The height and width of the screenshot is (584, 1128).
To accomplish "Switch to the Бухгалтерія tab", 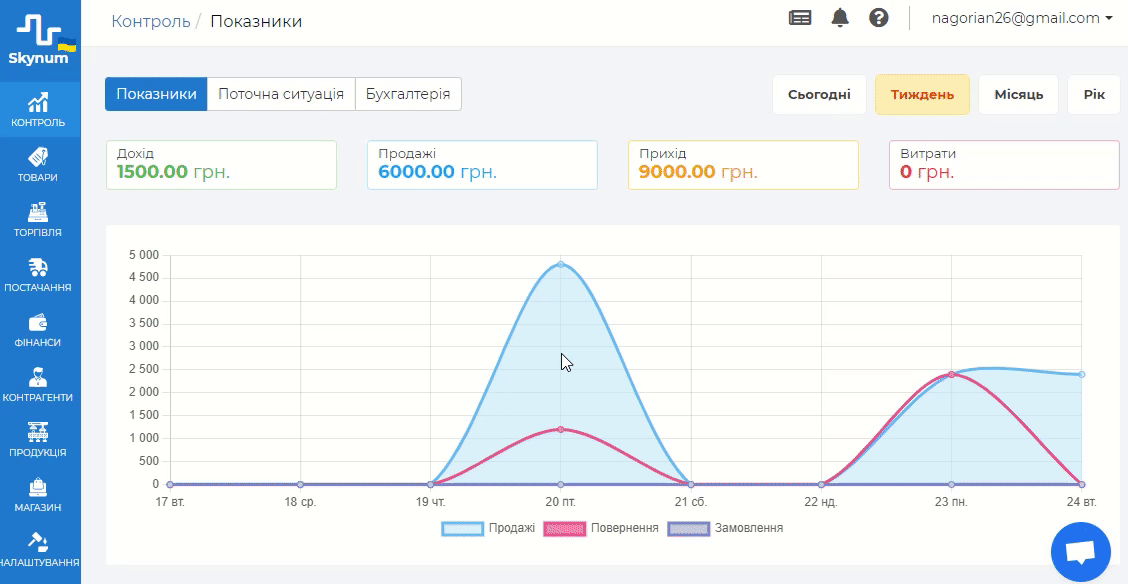I will tap(408, 95).
